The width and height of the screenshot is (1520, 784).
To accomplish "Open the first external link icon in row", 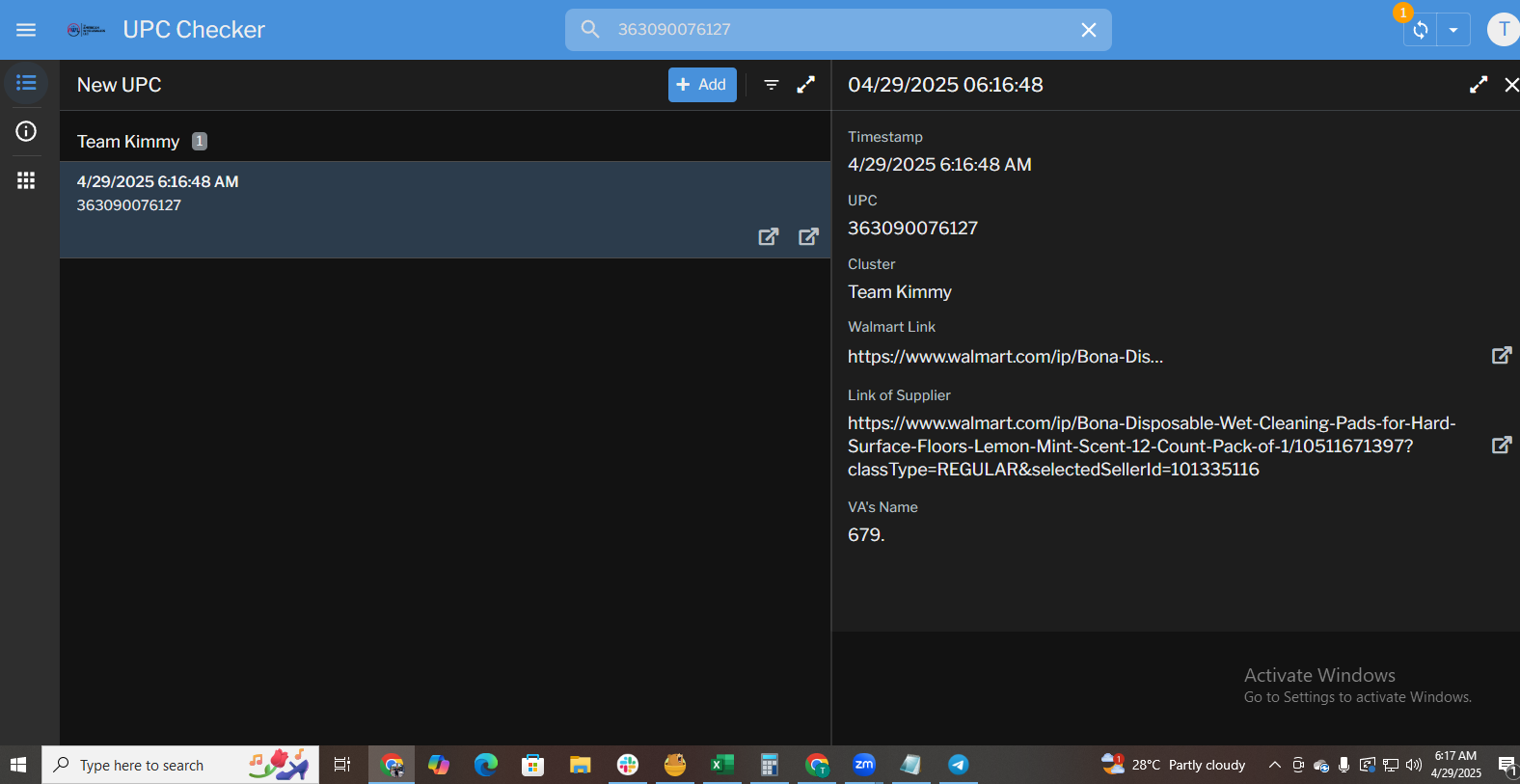I will (x=769, y=236).
